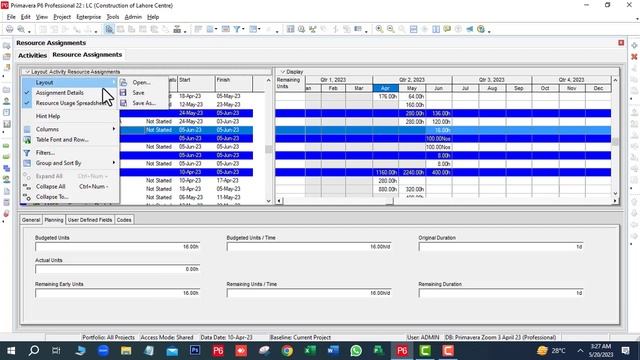Click the Print icon in the toolbar

pyautogui.click(x=9, y=29)
